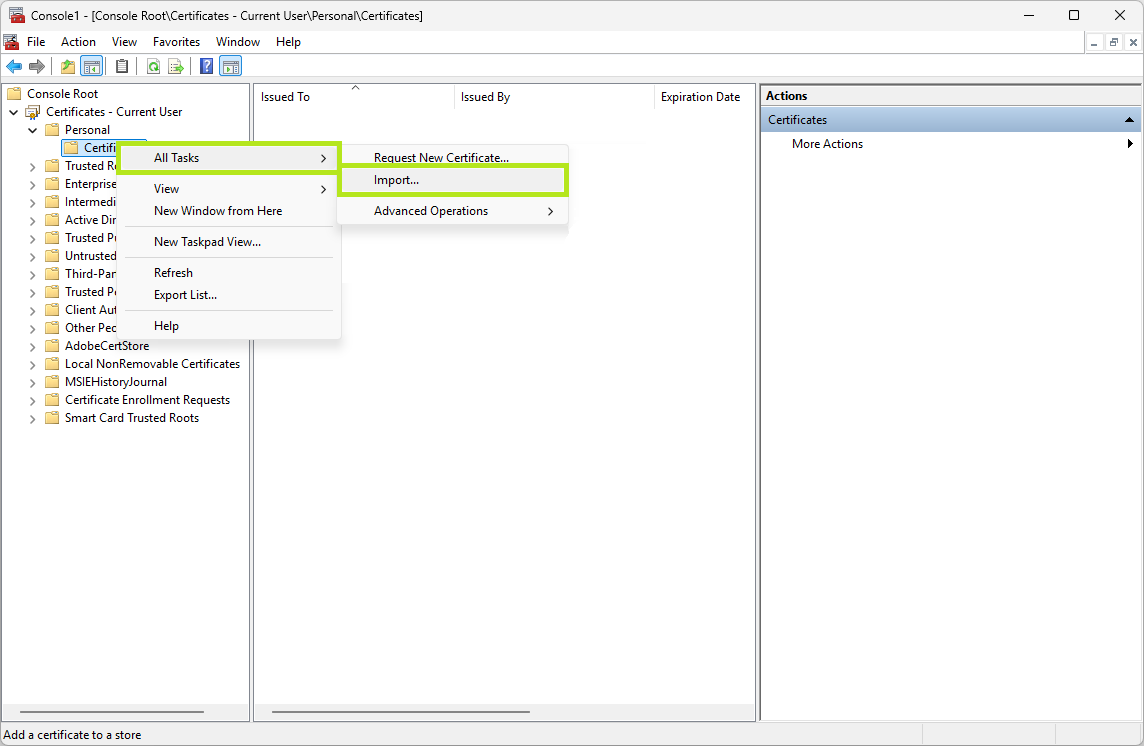
Task: Click the AdobeCertStore folder icon
Action: coord(52,346)
